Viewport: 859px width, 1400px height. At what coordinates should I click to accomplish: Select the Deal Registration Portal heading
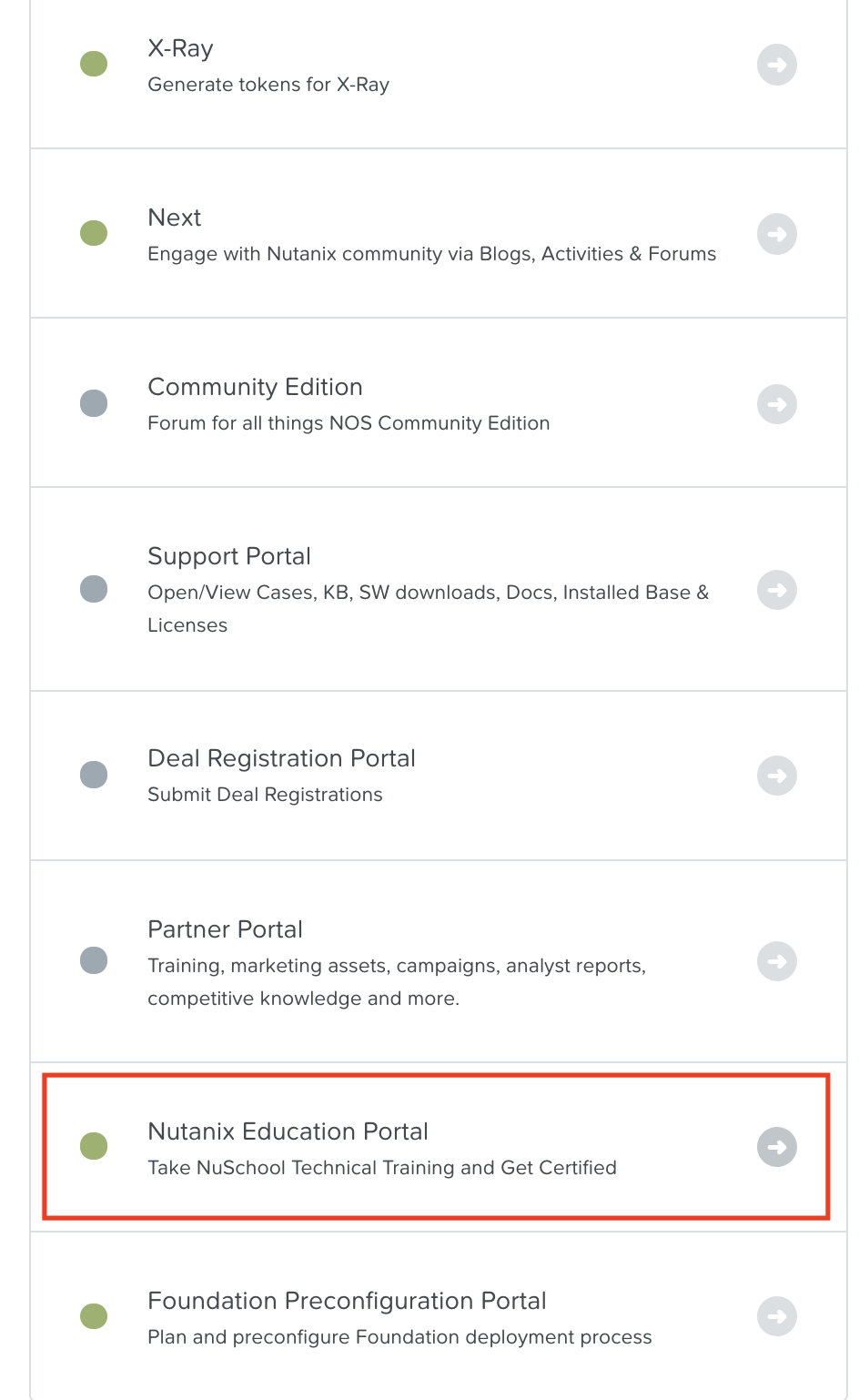pos(281,758)
